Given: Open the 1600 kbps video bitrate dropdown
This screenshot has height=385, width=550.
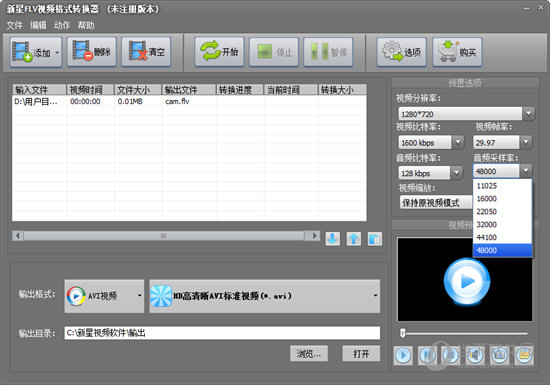Looking at the screenshot, I should pyautogui.click(x=457, y=142).
